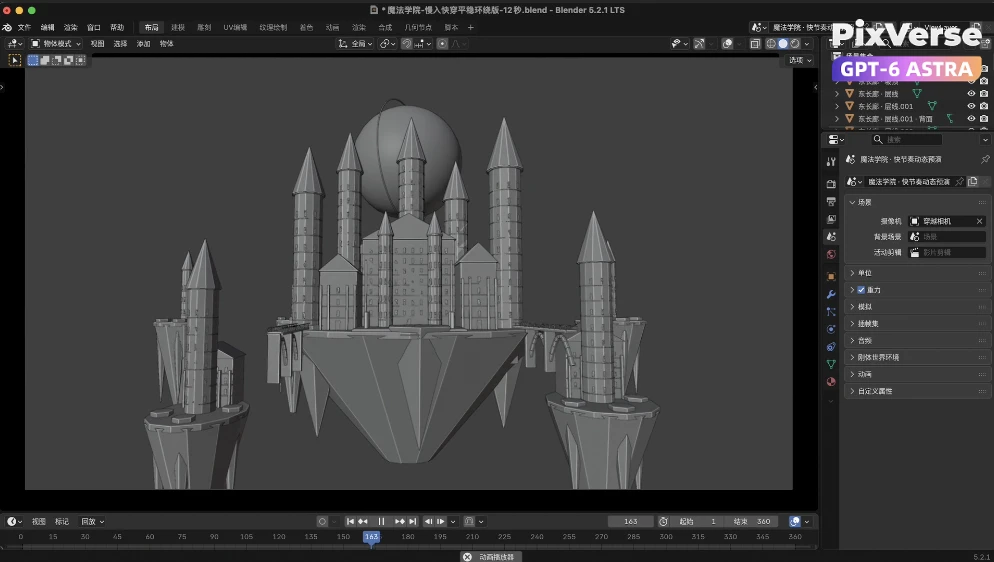Toggle proportional editing icon
Viewport: 994px width, 562px height.
[442, 44]
